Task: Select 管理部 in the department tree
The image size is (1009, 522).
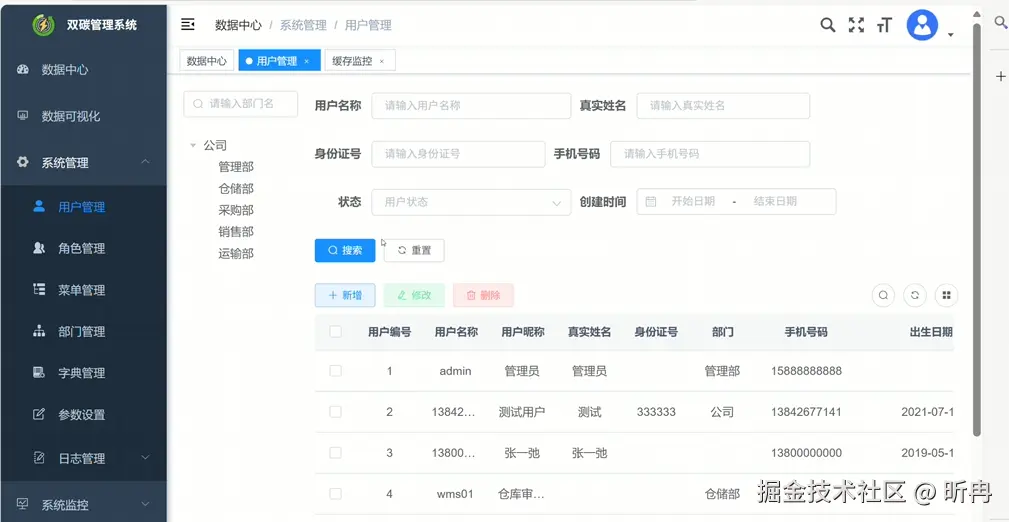Action: pyautogui.click(x=236, y=167)
